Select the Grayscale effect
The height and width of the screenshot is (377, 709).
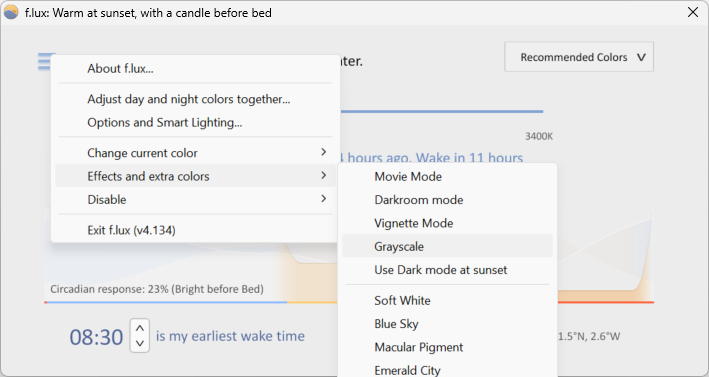click(447, 246)
